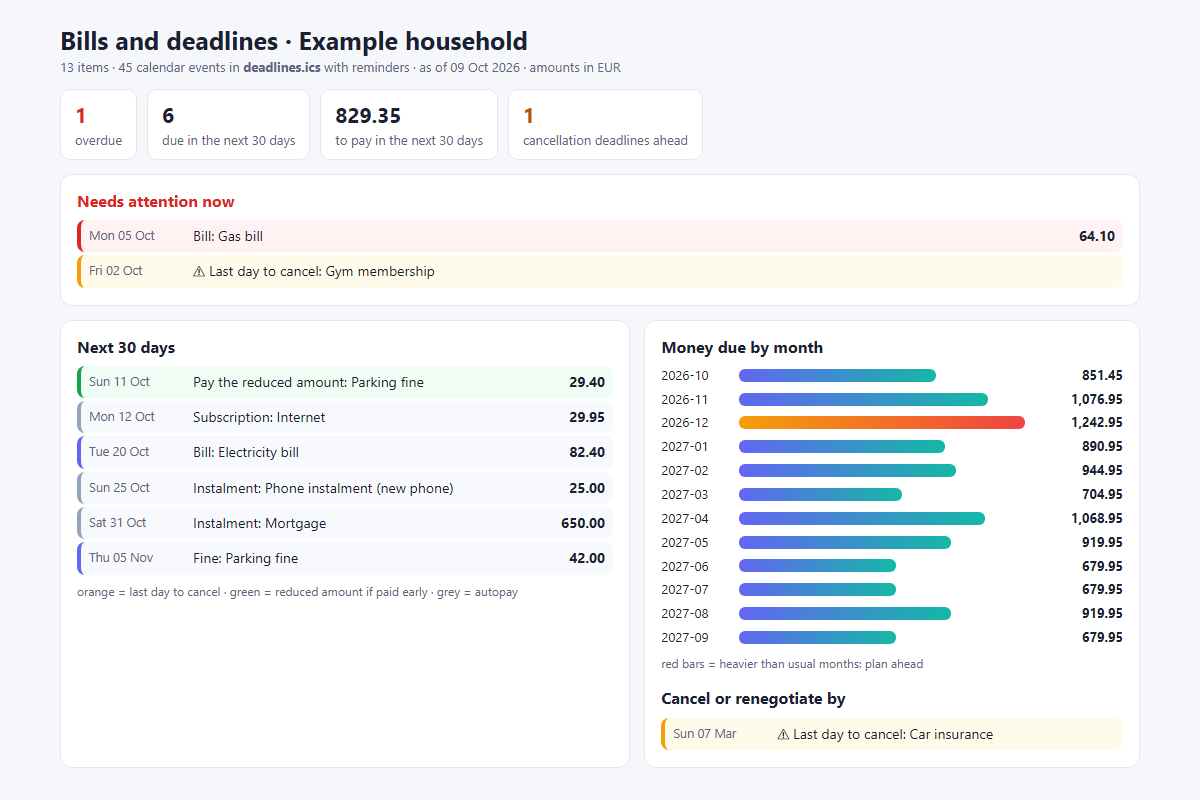Image resolution: width=1200 pixels, height=800 pixels.
Task: Click the 2027-02 month bar
Action: pos(847,470)
